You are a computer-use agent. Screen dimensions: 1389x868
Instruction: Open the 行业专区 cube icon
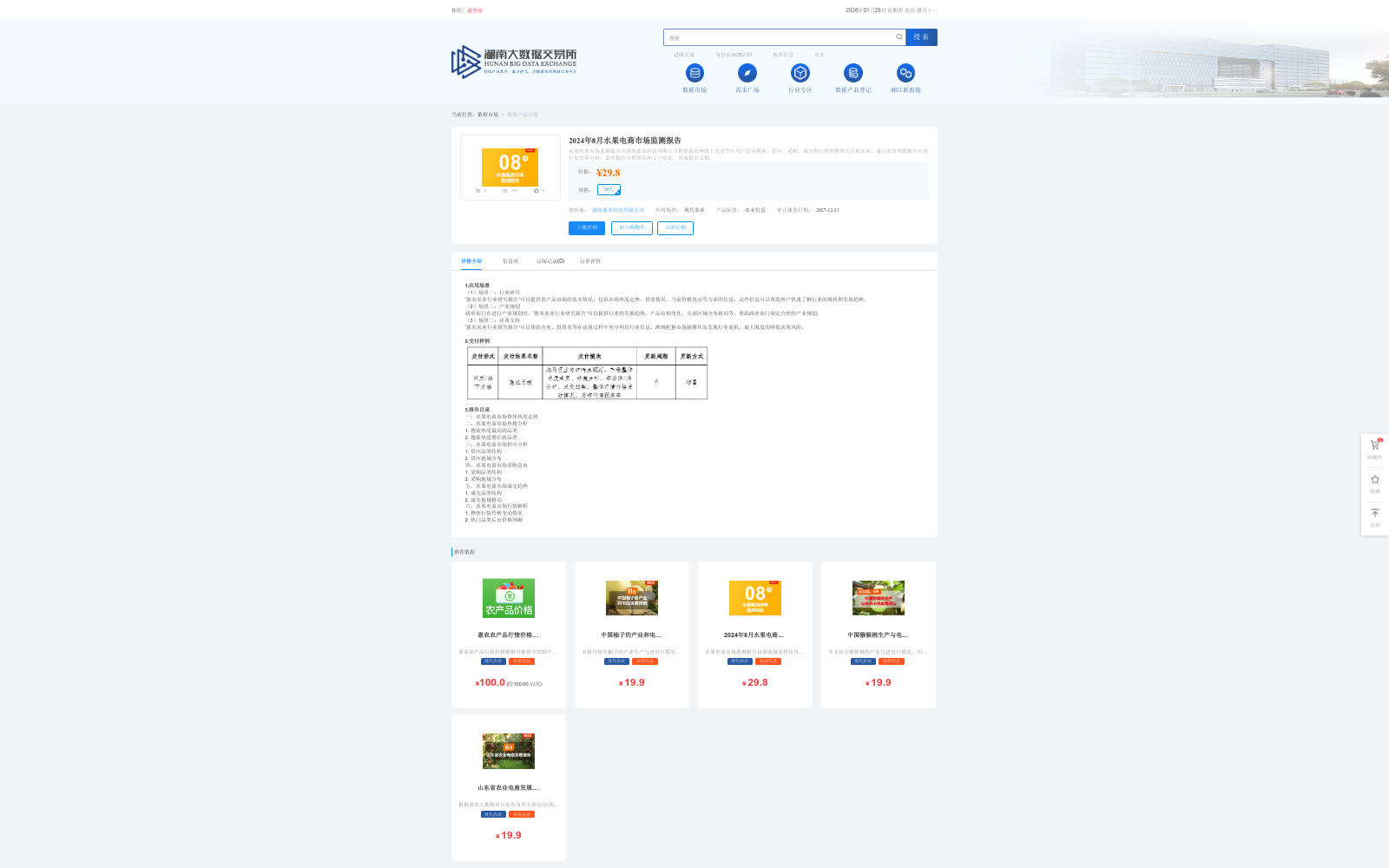[800, 73]
